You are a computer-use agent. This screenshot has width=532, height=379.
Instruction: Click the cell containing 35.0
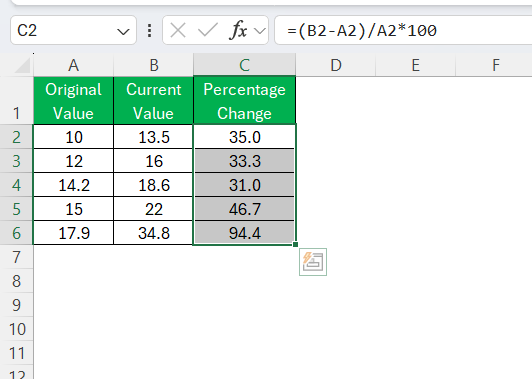coord(244,137)
